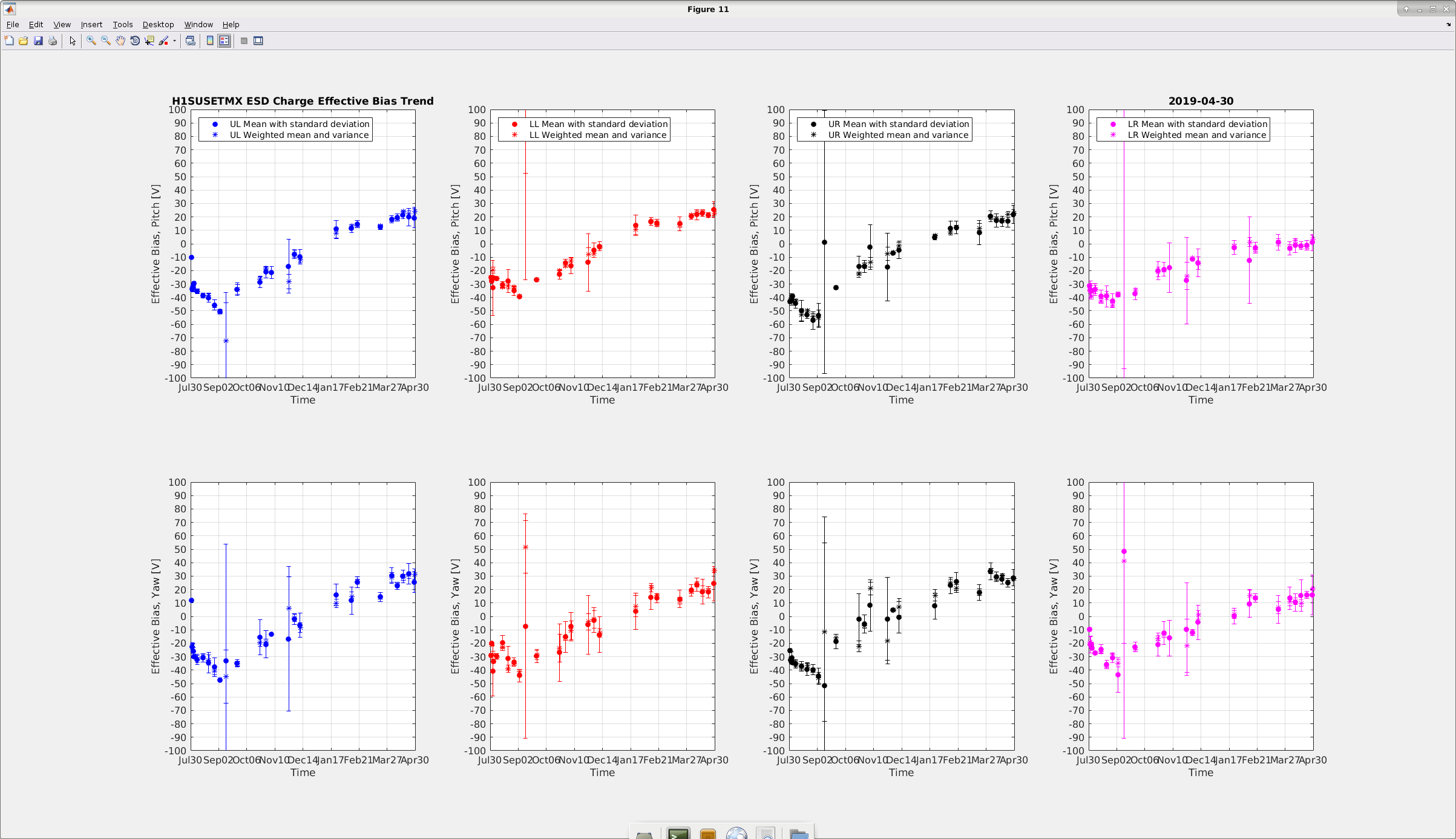The height and width of the screenshot is (839, 1456).
Task: Click the '2019-04-30' plot title
Action: tap(1201, 101)
